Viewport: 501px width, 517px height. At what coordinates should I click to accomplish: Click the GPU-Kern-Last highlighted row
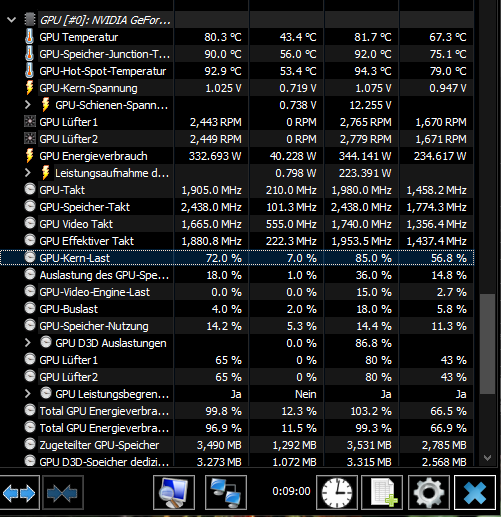point(237,258)
